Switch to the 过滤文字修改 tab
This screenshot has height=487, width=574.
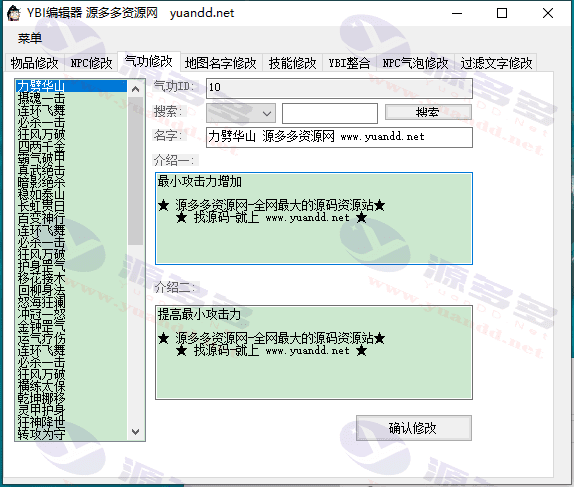(496, 63)
